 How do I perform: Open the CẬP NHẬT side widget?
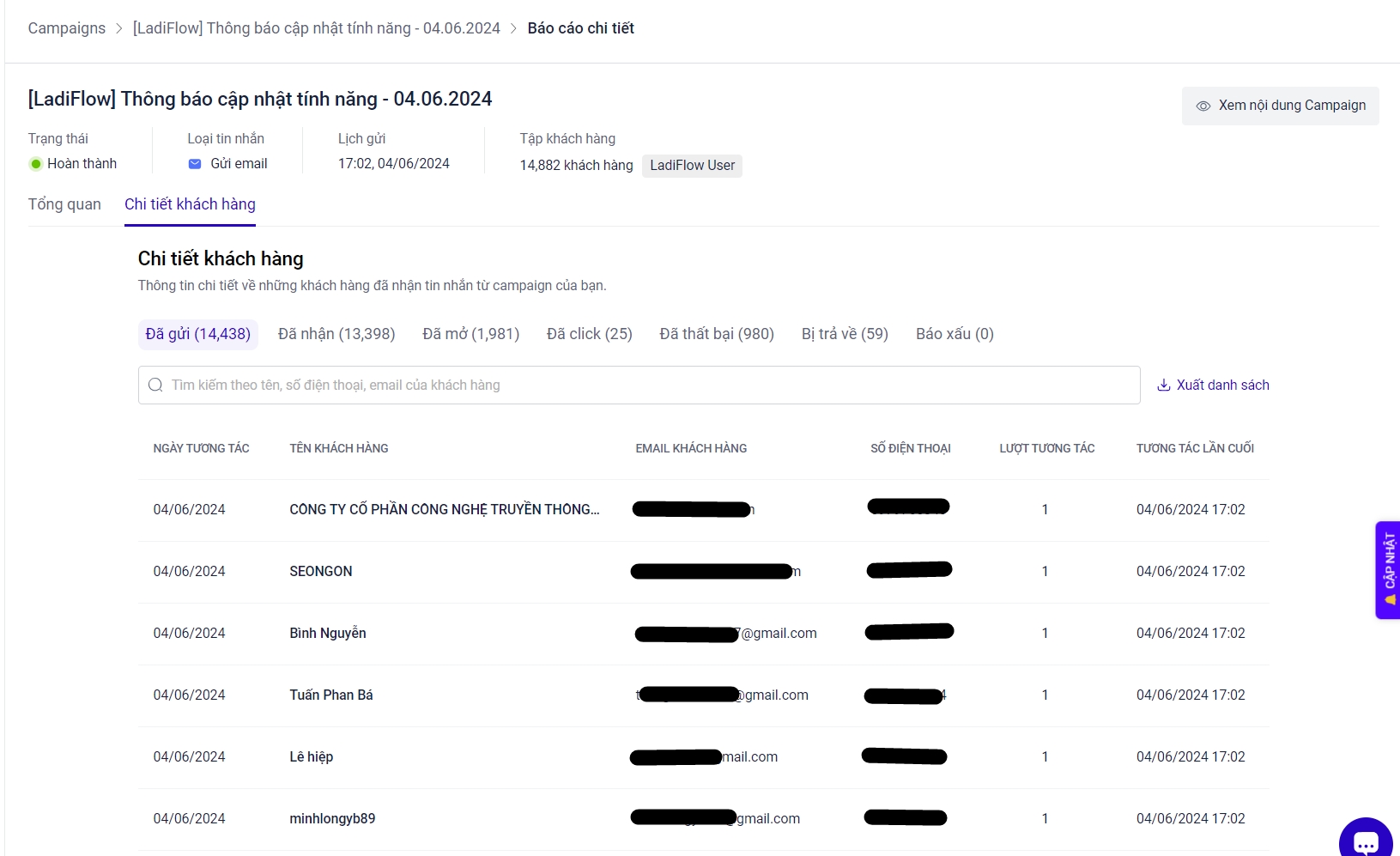[x=1388, y=569]
